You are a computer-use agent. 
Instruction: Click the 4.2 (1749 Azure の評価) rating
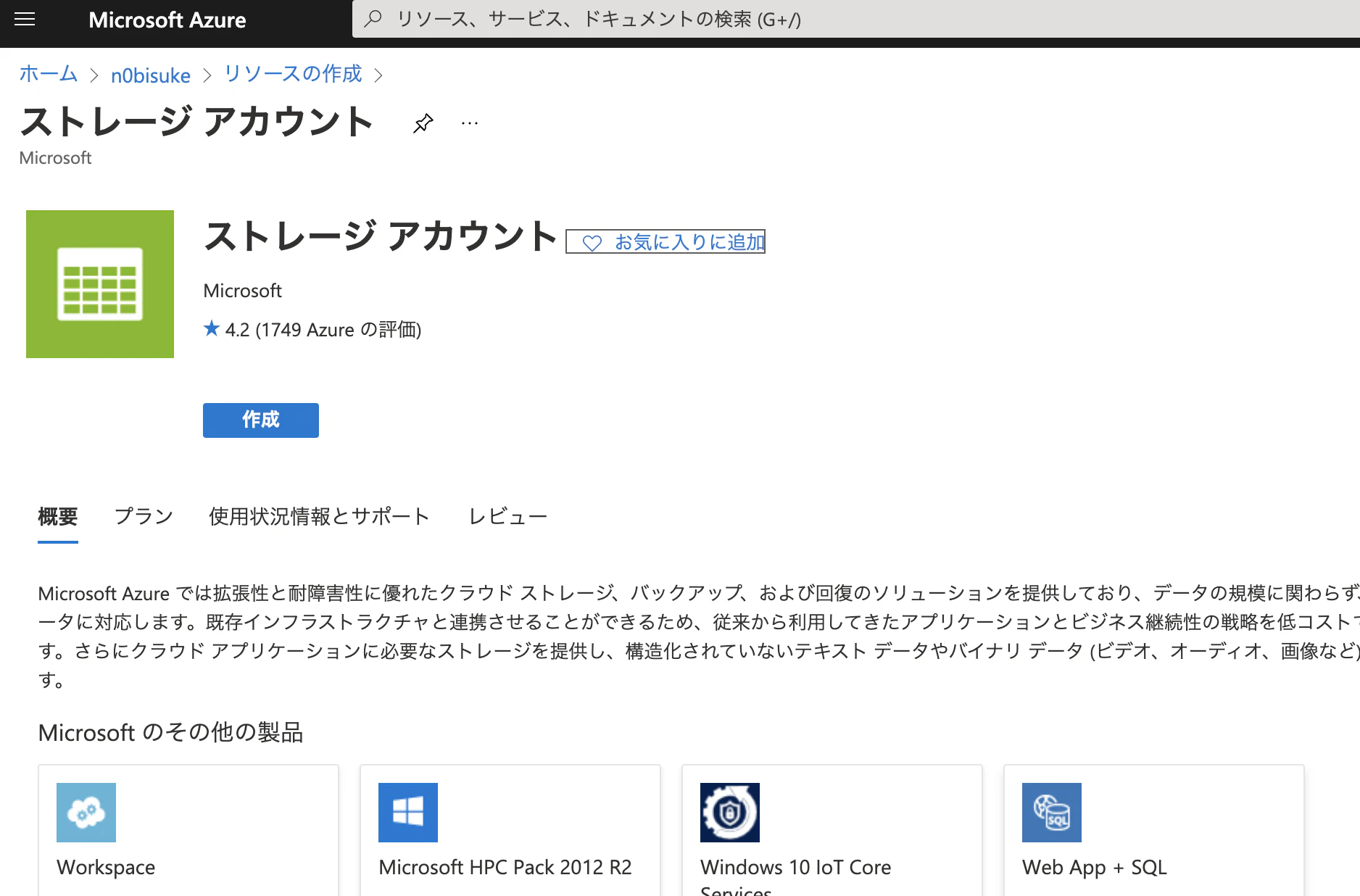pos(323,330)
